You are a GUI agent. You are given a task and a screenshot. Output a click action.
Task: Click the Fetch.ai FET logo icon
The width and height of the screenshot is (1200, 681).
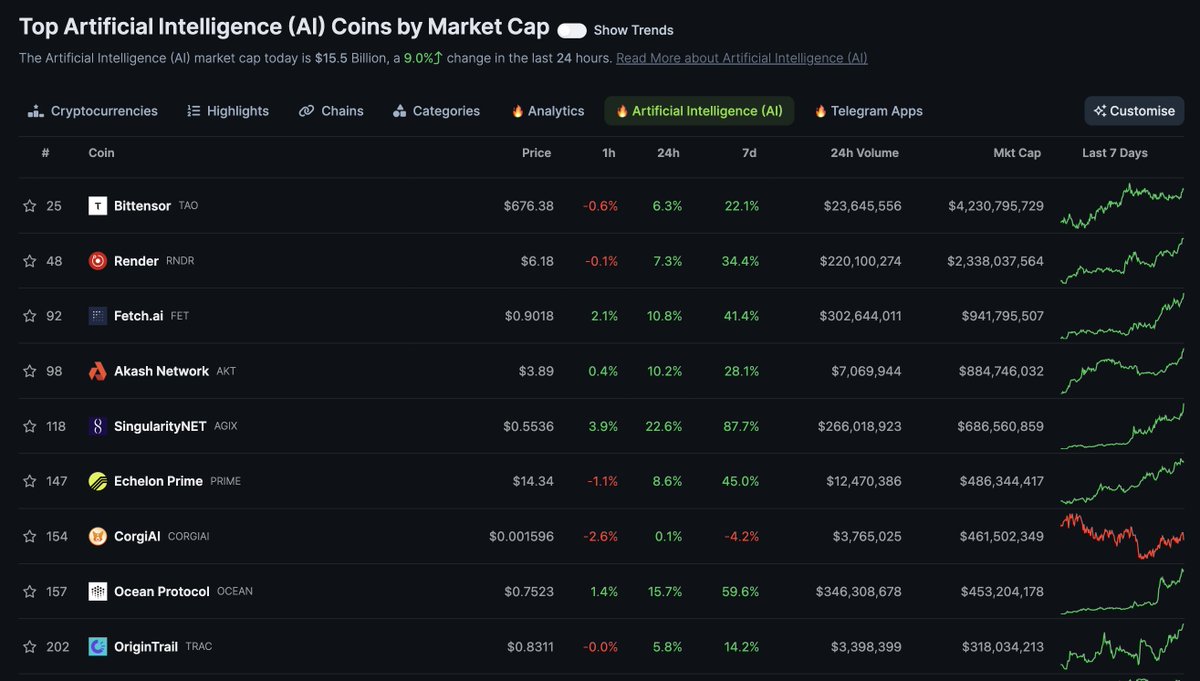pyautogui.click(x=98, y=316)
